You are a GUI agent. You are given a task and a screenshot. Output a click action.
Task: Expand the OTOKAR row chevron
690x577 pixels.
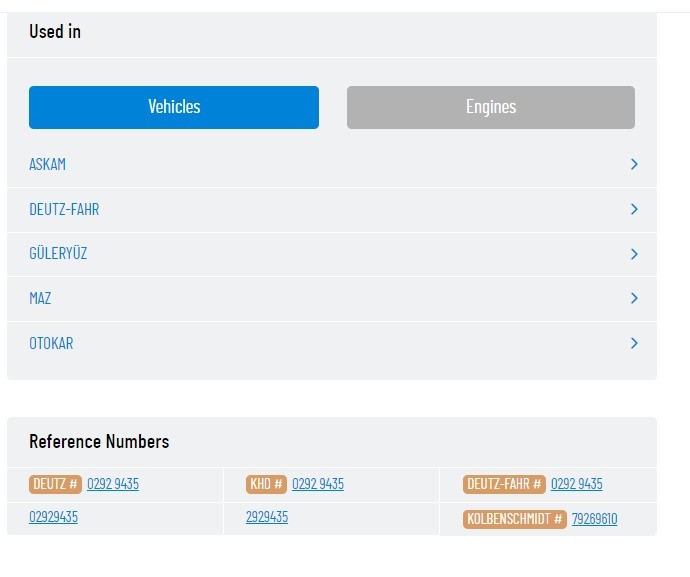point(634,343)
